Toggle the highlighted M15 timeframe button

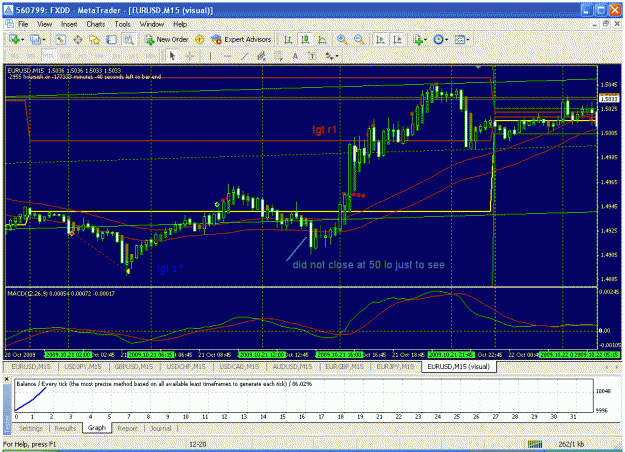(x=48, y=56)
